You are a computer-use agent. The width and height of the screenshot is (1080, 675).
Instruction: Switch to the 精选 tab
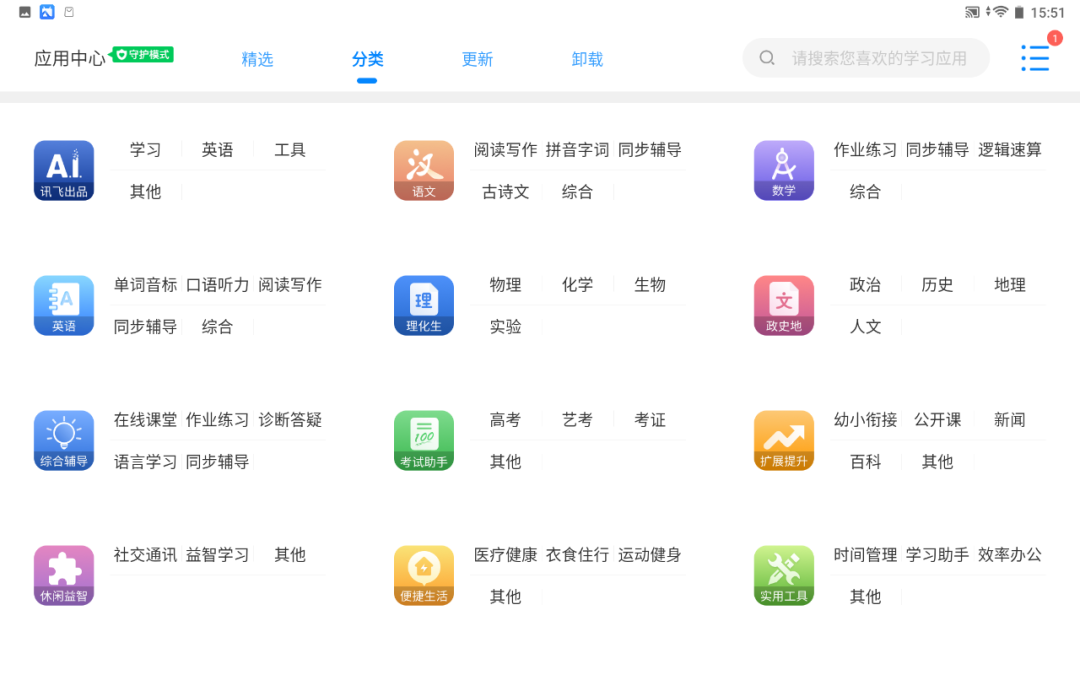point(258,59)
